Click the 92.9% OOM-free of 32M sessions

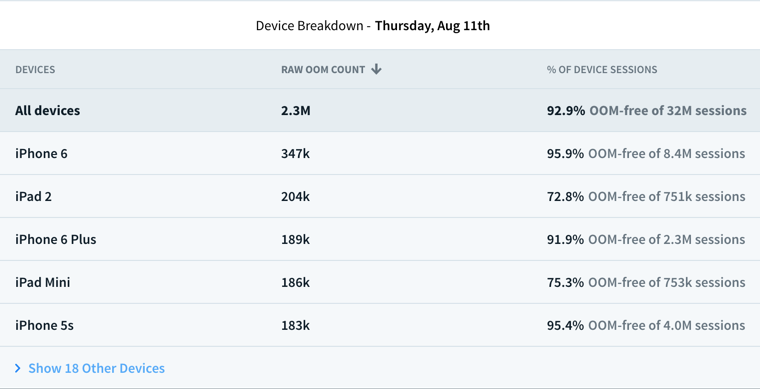647,110
